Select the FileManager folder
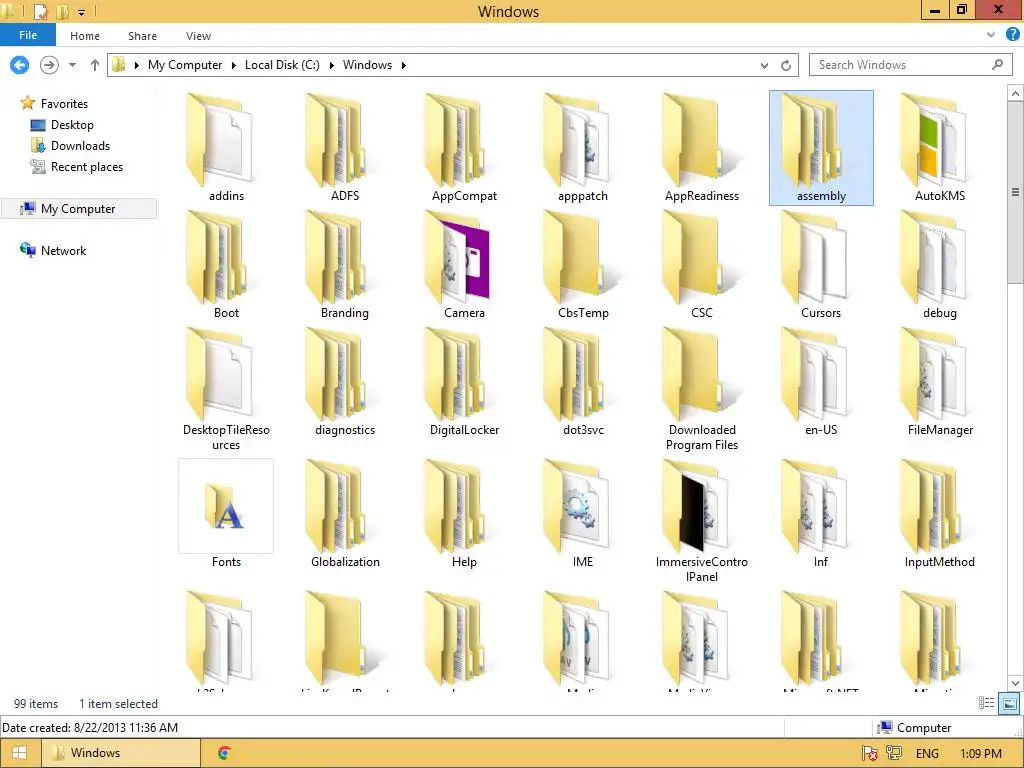Image resolution: width=1024 pixels, height=768 pixels. [x=940, y=382]
